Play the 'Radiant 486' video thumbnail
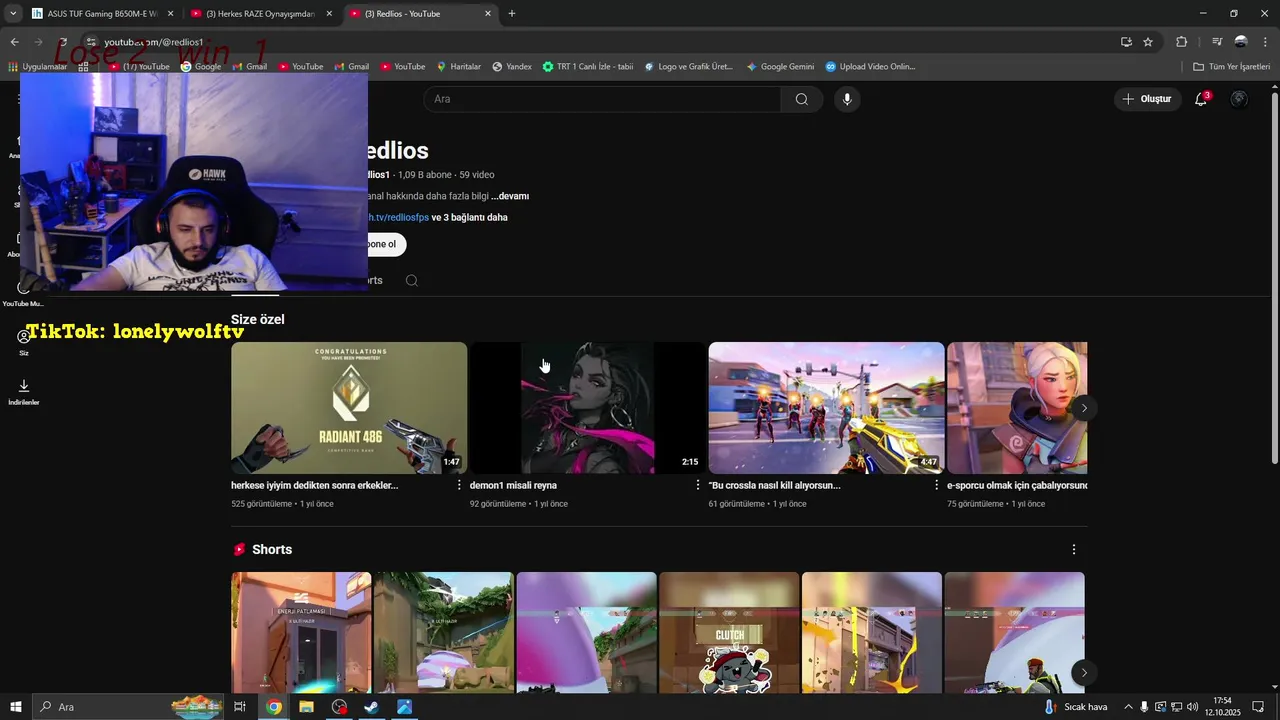1280x720 pixels. coord(349,408)
